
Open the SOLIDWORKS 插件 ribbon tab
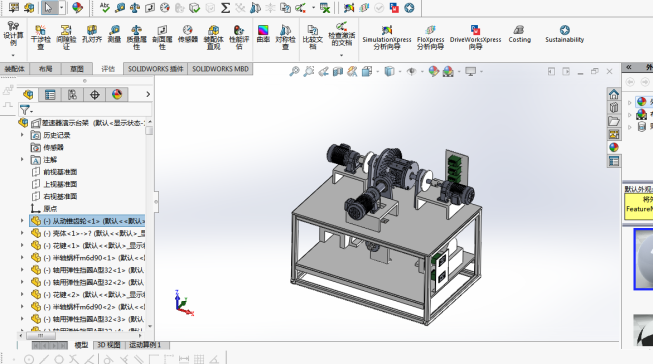pos(155,69)
